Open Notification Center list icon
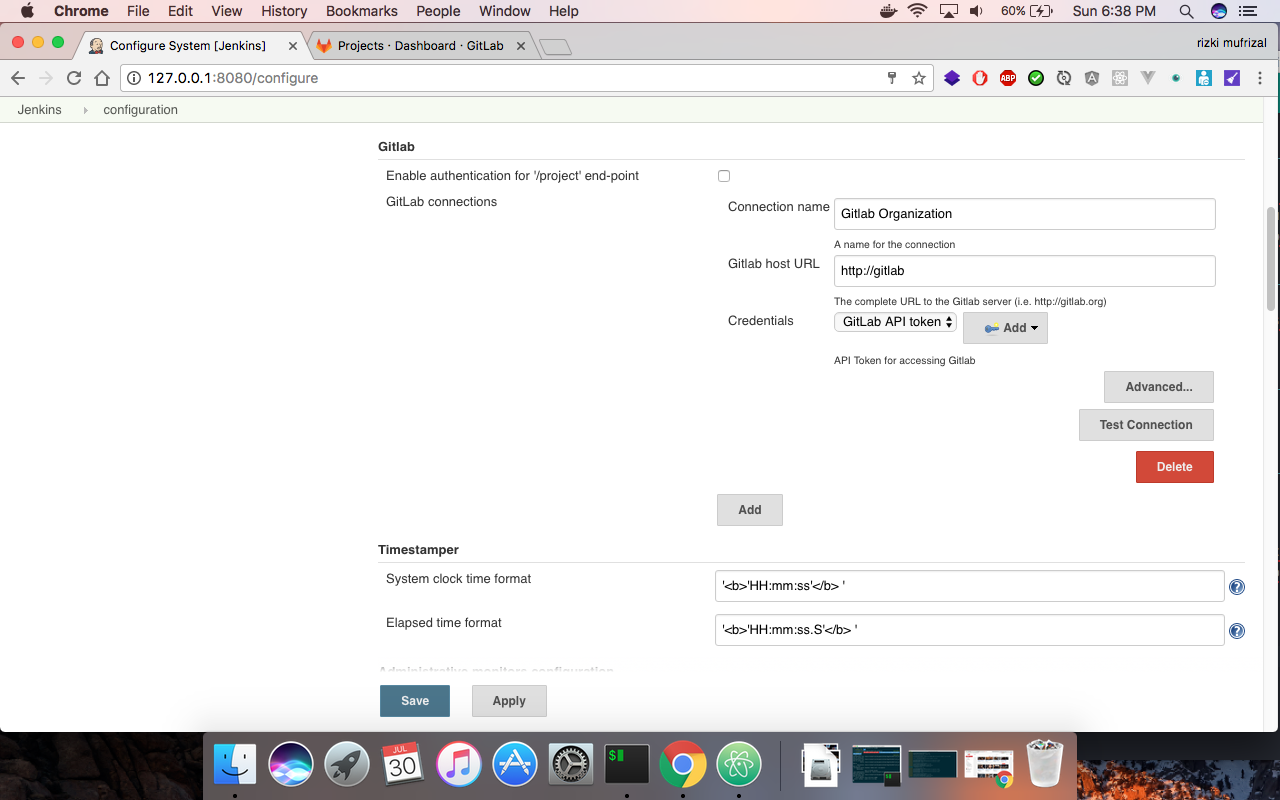The height and width of the screenshot is (800, 1280). (x=1247, y=11)
